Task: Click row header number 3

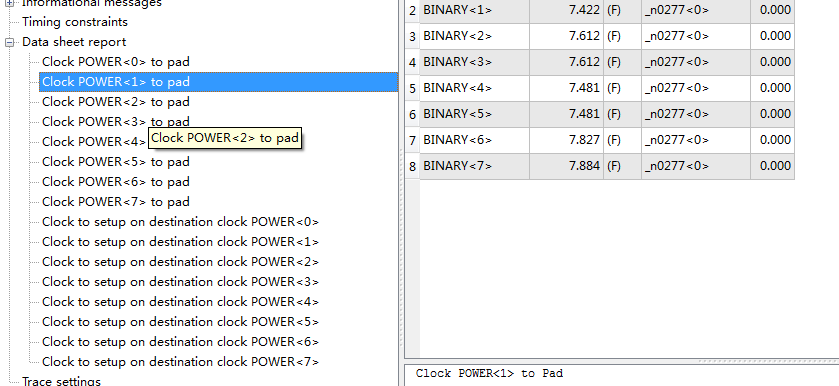Action: pos(412,36)
